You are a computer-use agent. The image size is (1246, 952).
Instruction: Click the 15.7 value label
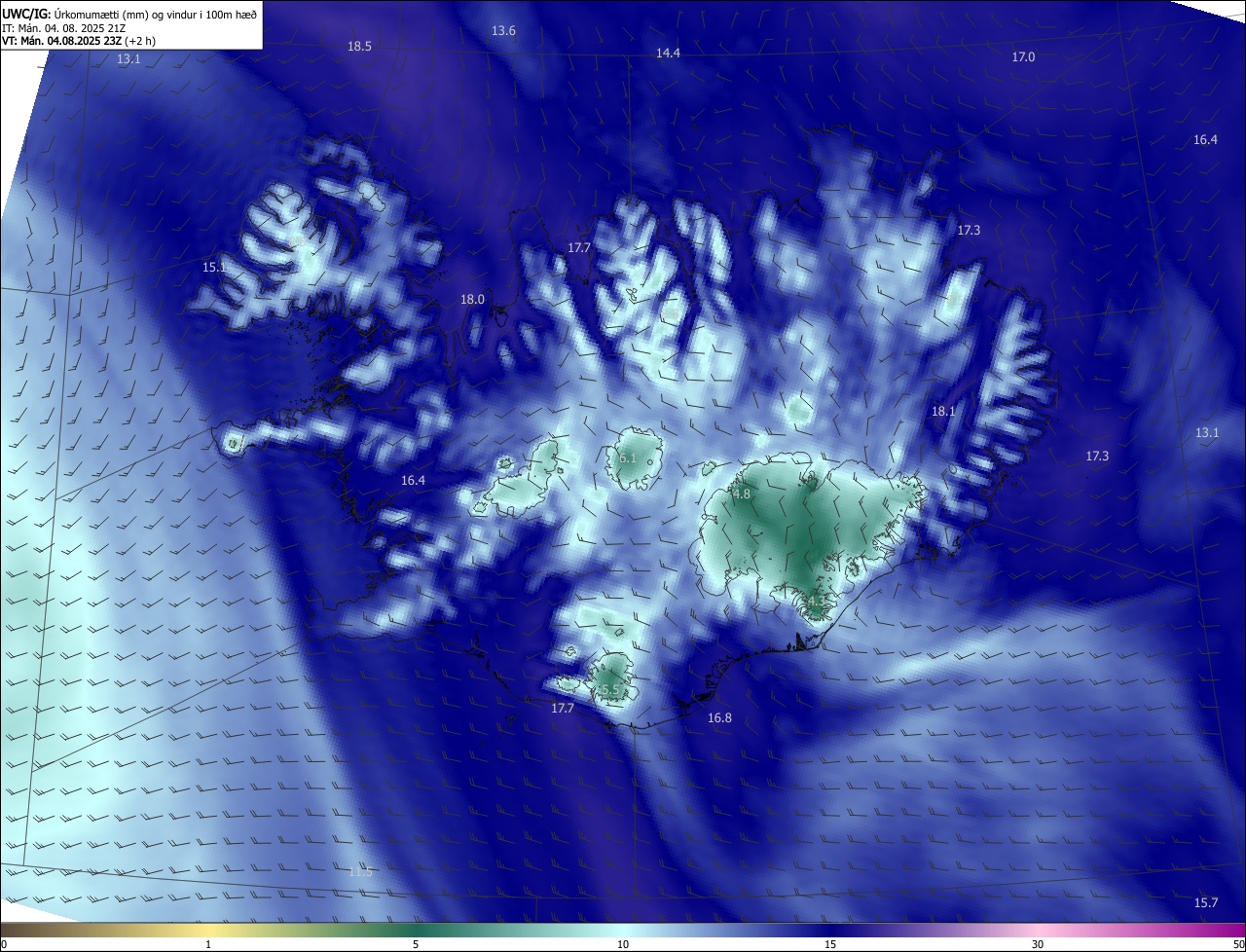(1206, 903)
